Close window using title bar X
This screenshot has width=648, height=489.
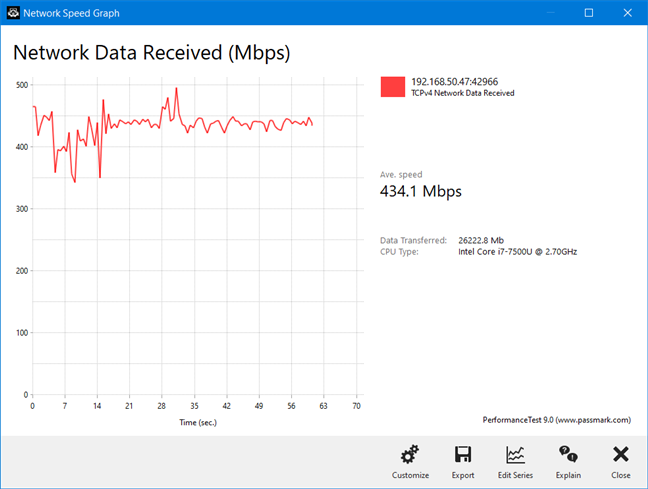627,13
